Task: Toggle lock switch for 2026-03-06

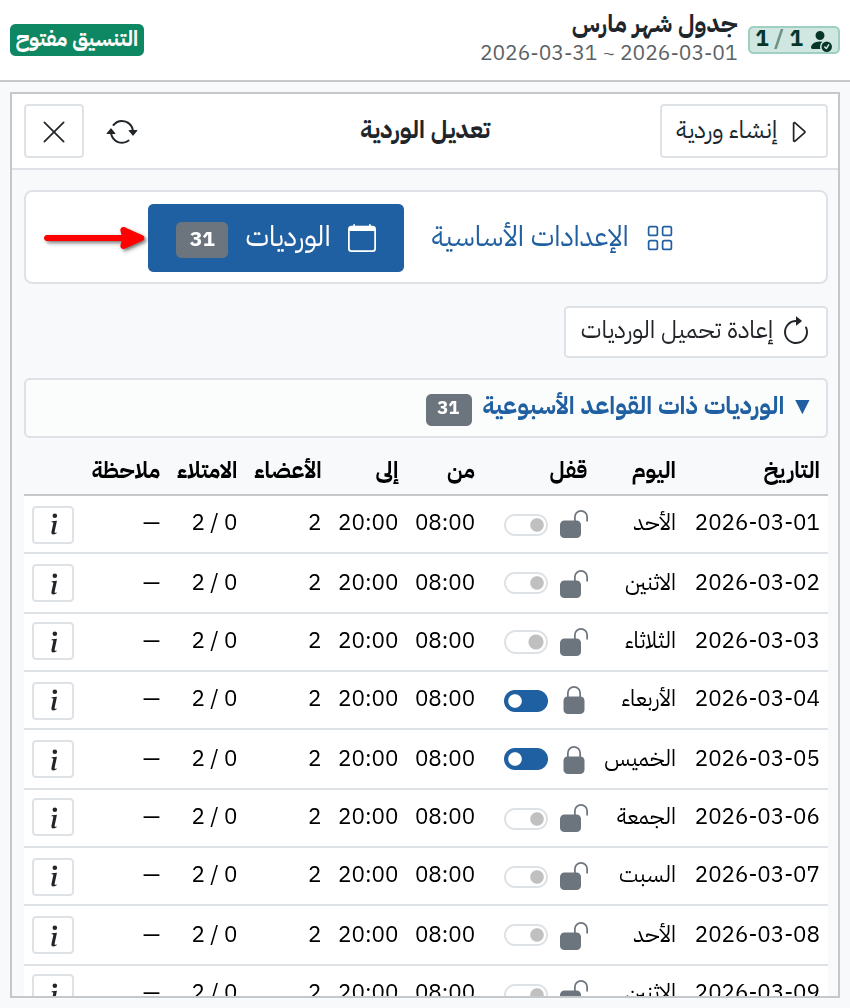Action: [526, 818]
